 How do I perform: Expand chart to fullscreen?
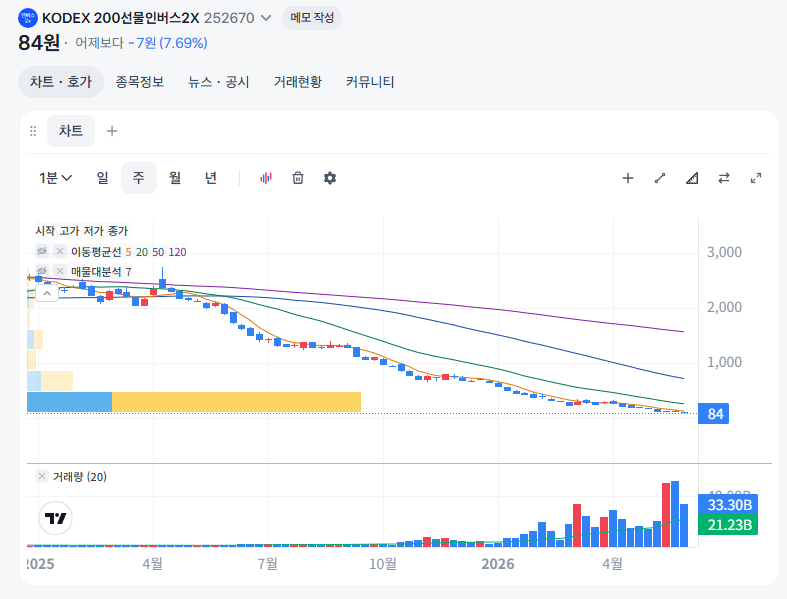(x=756, y=178)
